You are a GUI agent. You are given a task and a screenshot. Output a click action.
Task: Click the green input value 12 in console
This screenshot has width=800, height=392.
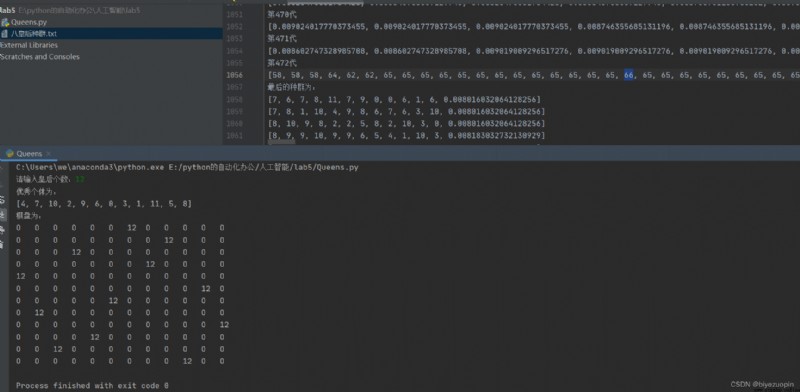(80, 180)
